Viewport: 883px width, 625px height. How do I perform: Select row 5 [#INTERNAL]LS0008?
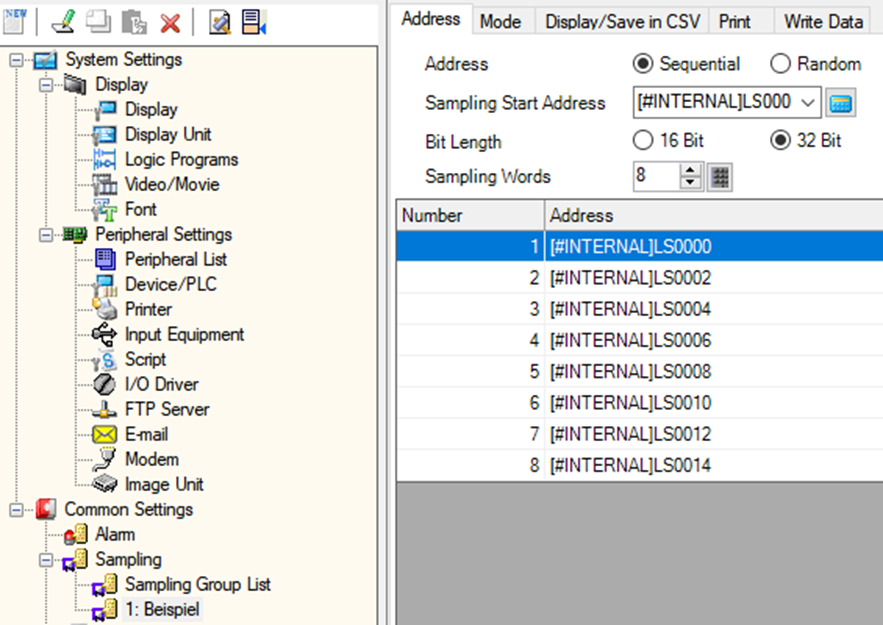click(x=640, y=372)
